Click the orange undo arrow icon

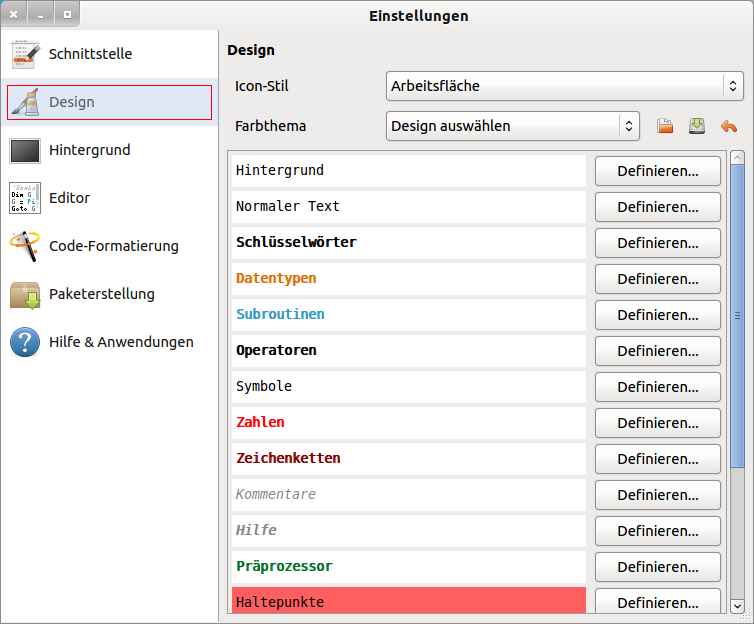728,126
